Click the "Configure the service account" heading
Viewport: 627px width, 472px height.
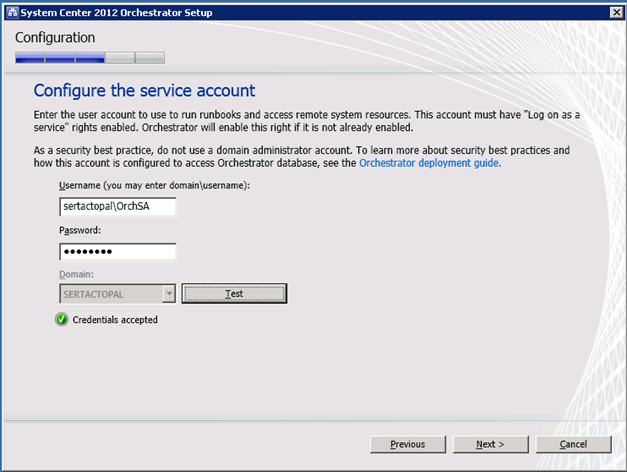tap(145, 90)
